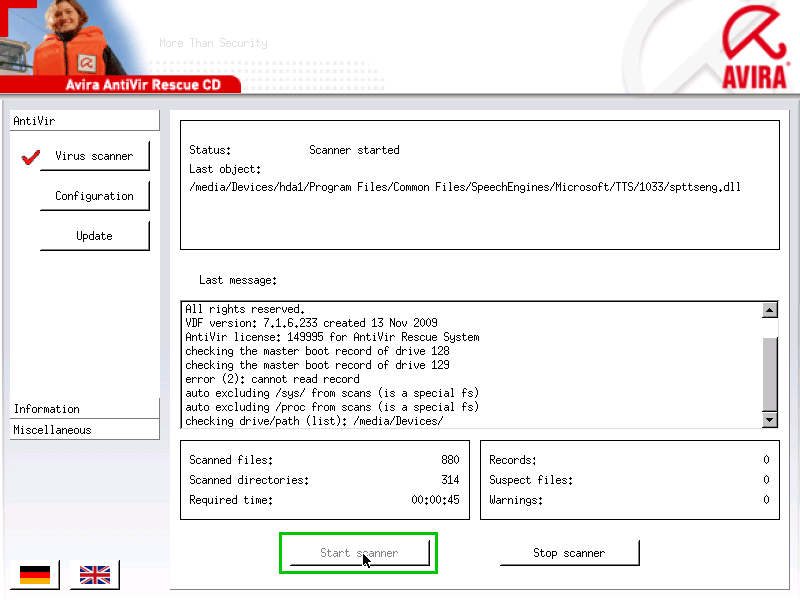Click the message log scrollbar thumb
This screenshot has width=800, height=600.
(x=769, y=373)
